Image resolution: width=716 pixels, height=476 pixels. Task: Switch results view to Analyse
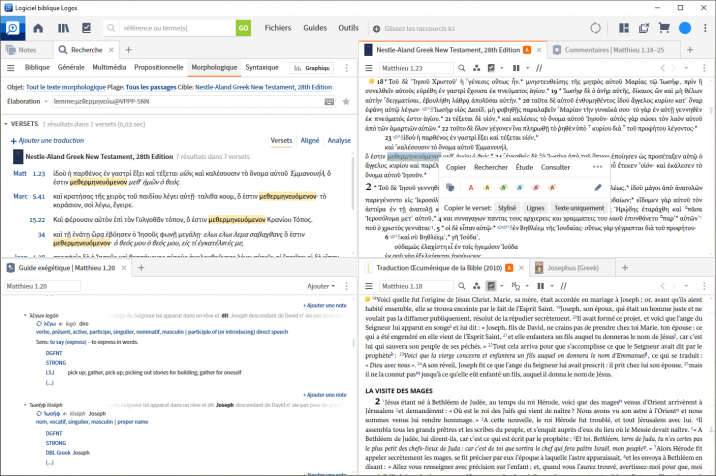(x=339, y=140)
